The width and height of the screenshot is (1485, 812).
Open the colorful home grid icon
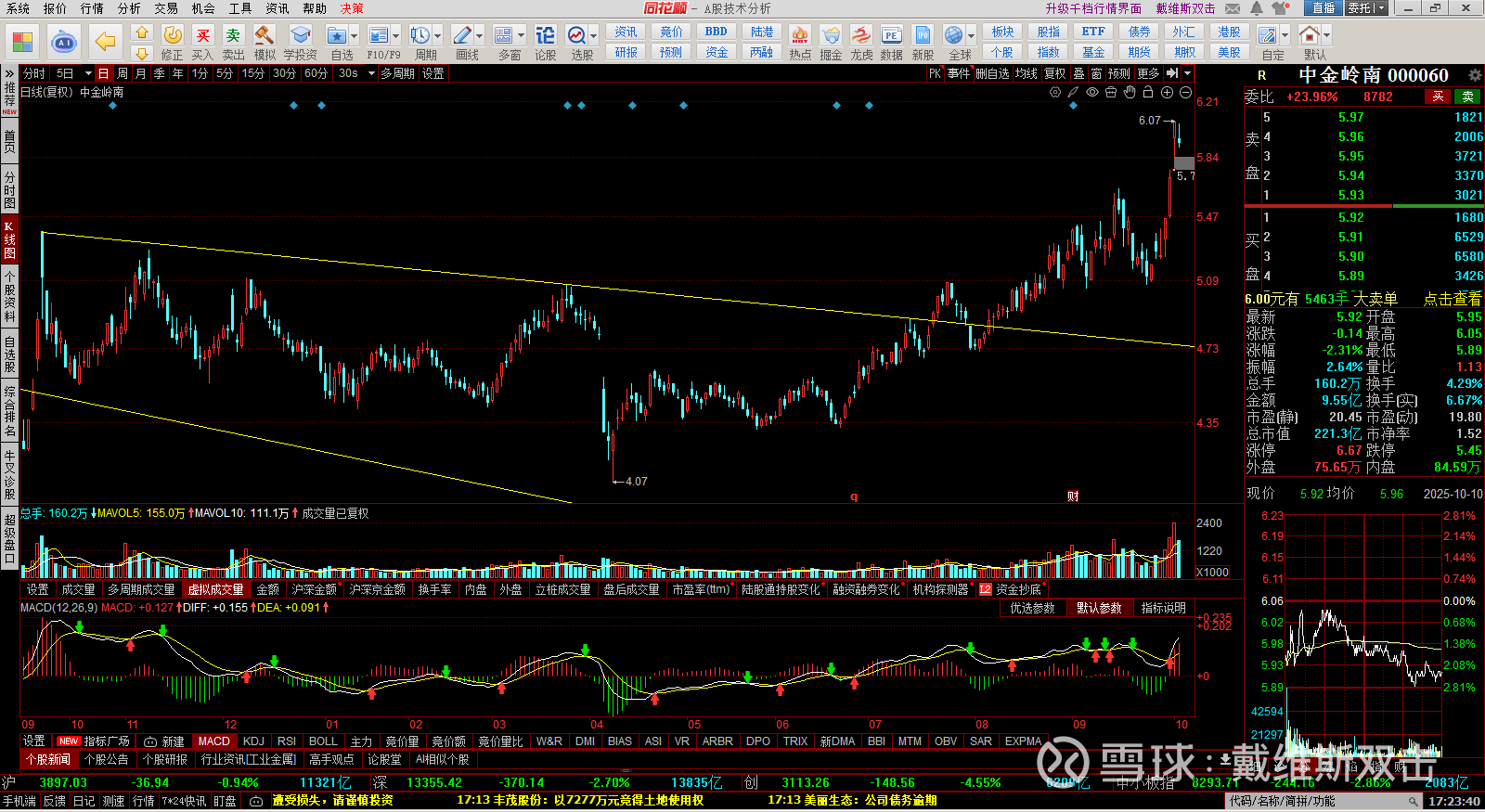coord(22,42)
